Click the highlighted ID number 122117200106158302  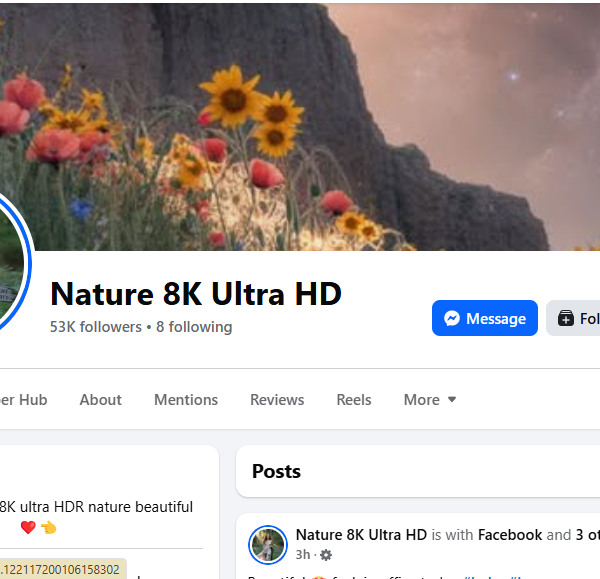63,569
